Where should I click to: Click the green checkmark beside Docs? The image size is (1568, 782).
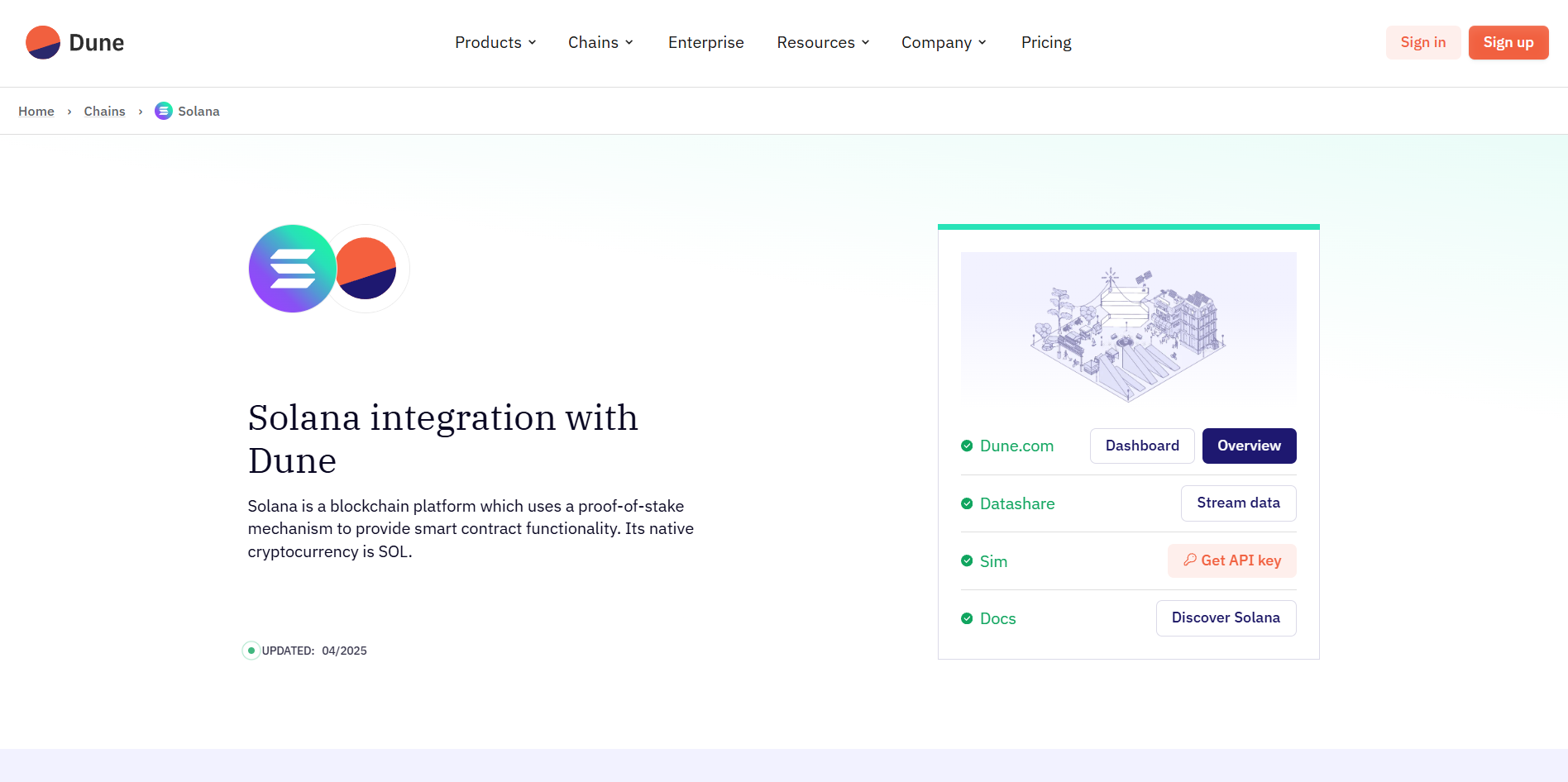[967, 618]
